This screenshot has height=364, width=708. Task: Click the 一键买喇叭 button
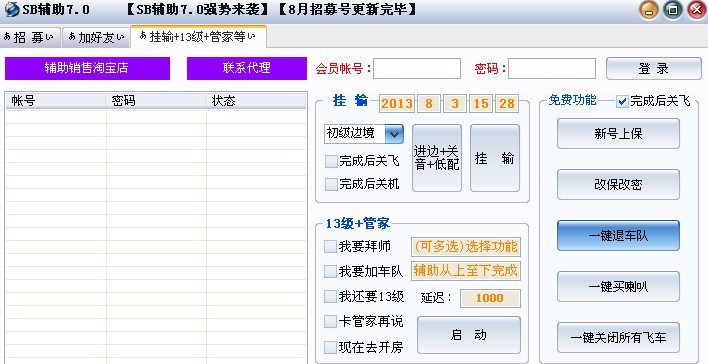[618, 286]
